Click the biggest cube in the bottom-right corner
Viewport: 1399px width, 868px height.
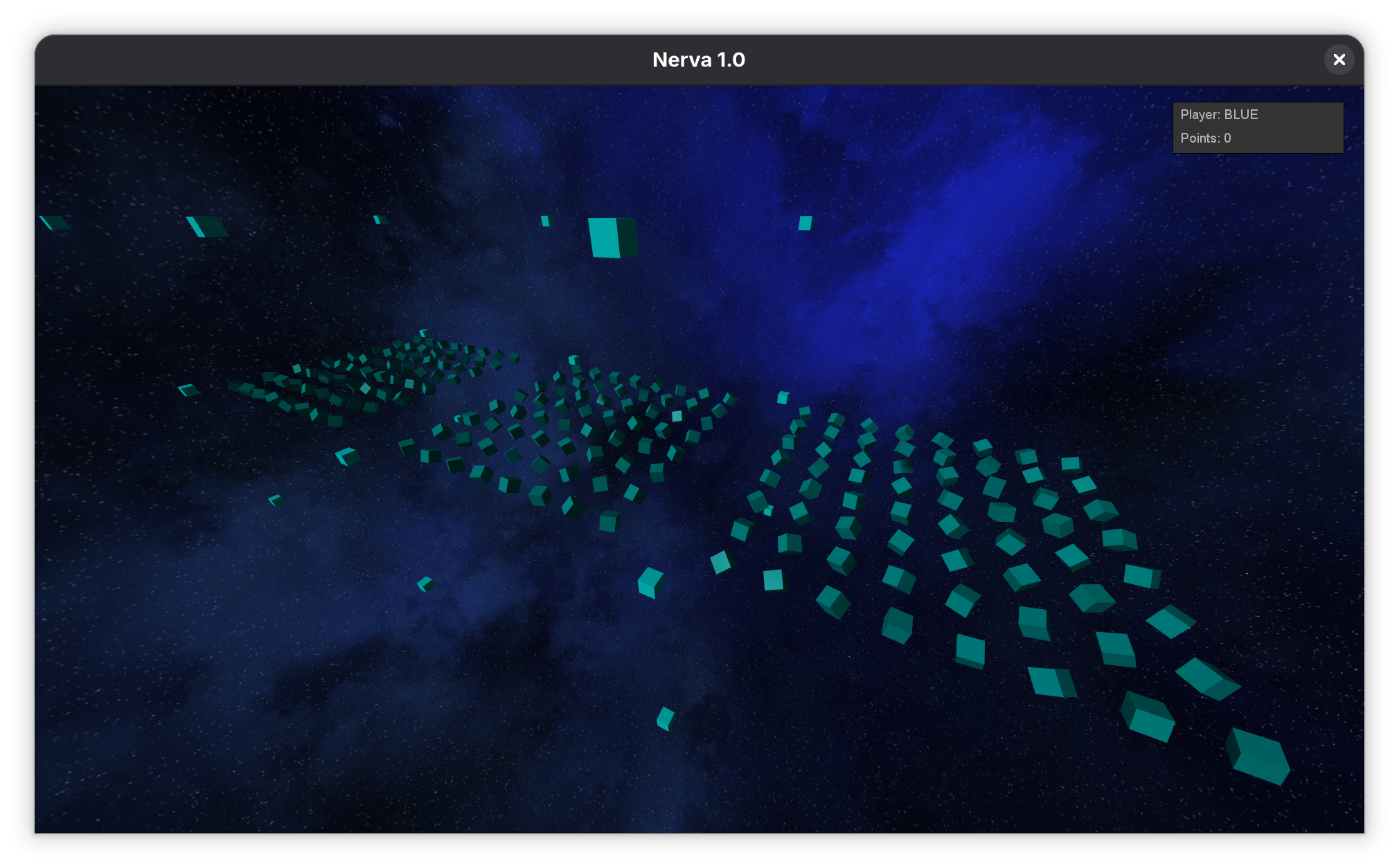(1258, 757)
